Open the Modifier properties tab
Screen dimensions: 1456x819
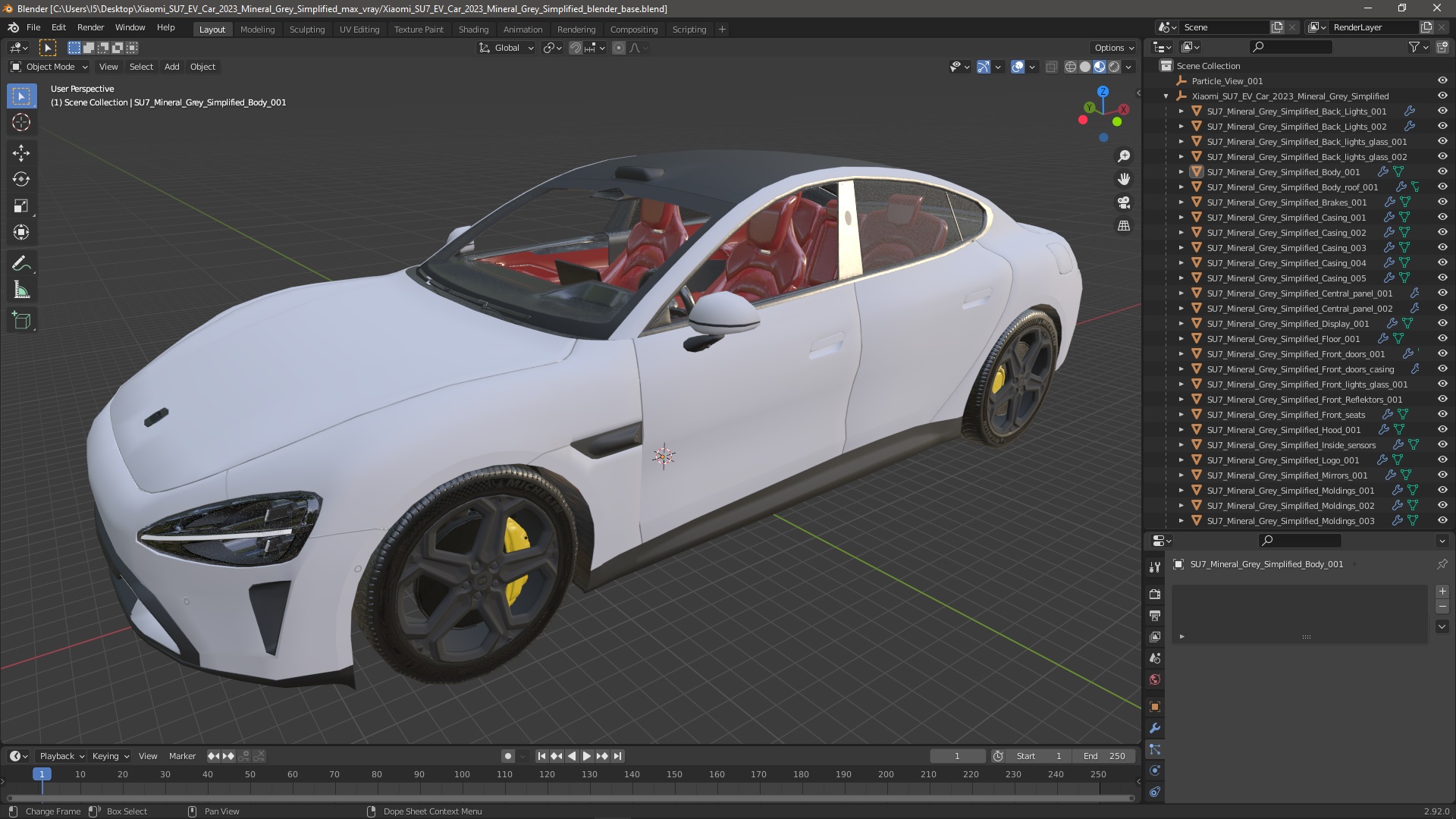1155,728
